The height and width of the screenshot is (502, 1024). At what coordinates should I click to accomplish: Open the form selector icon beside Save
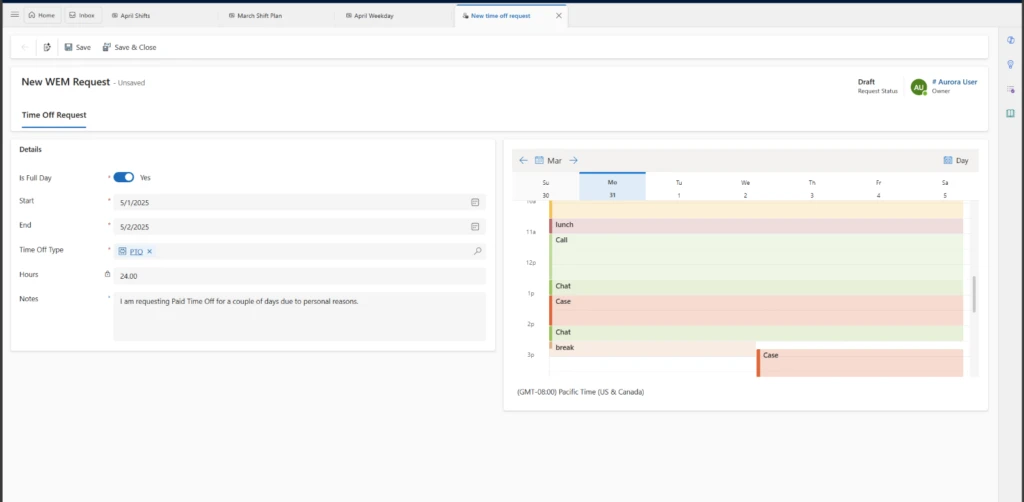pyautogui.click(x=47, y=47)
